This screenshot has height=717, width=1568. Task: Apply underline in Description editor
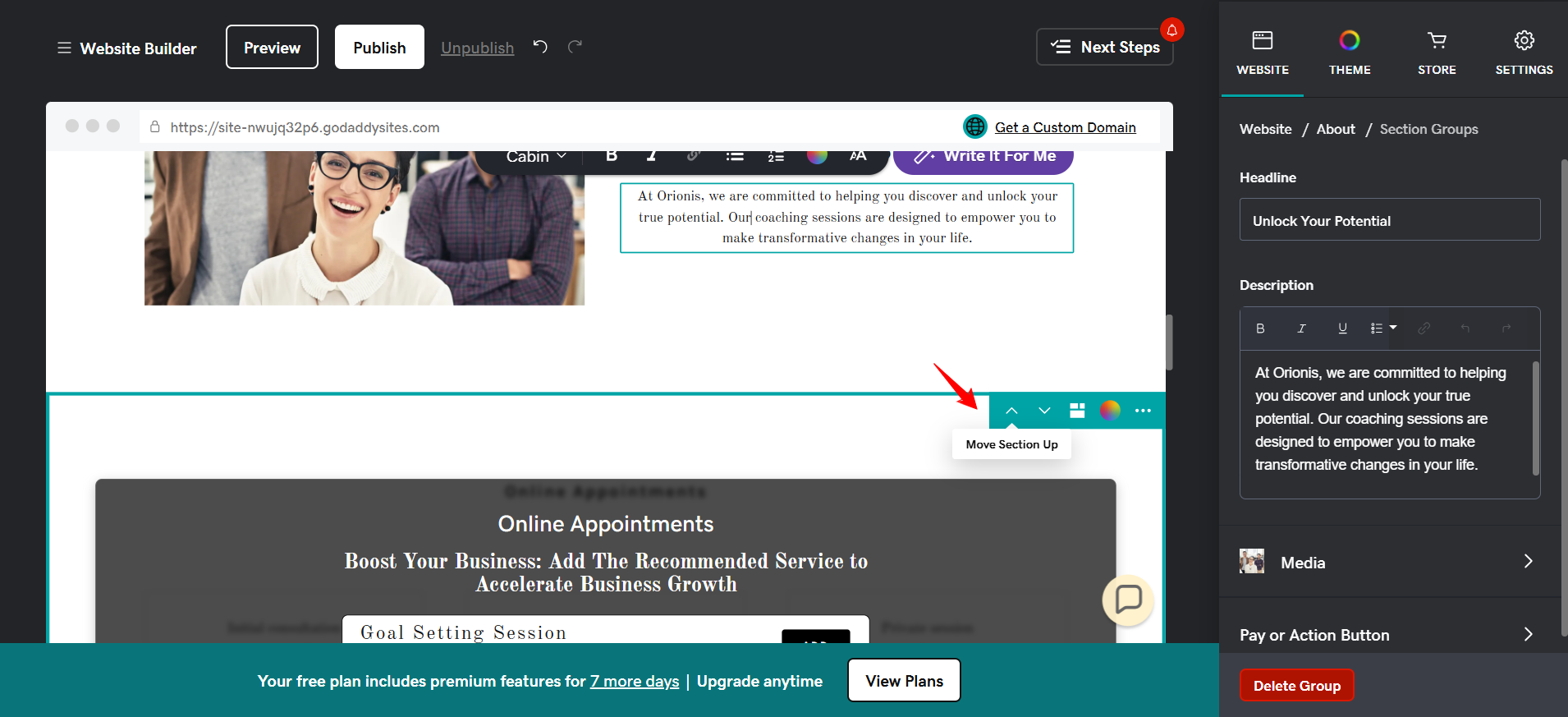[x=1342, y=329]
